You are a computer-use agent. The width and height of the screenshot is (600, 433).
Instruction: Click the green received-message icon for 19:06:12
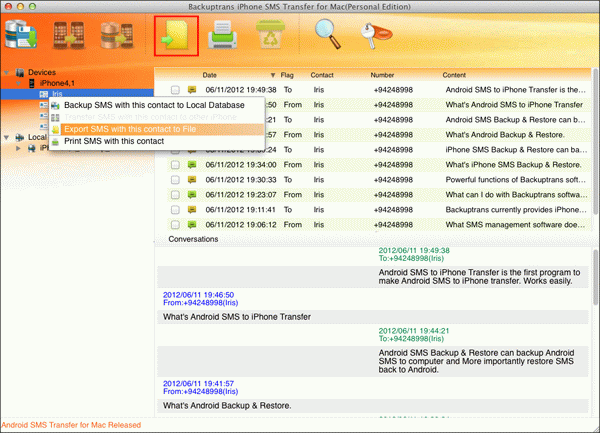192,225
